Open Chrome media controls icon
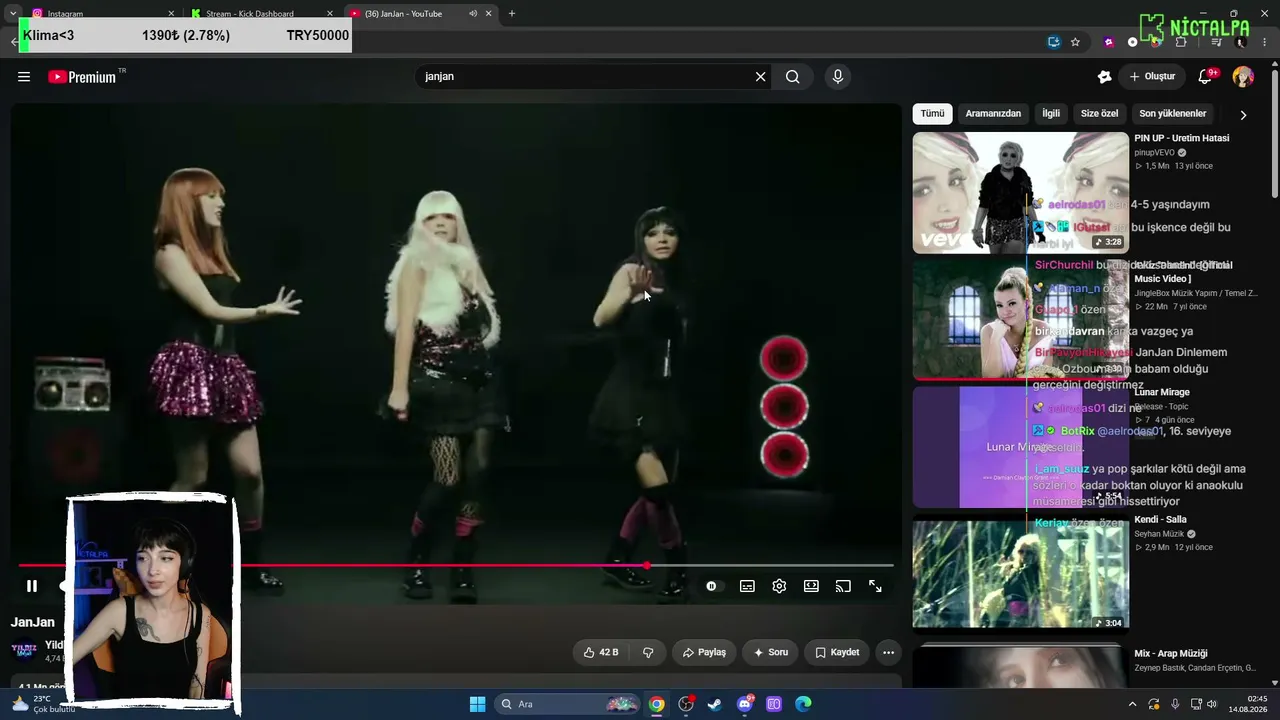Screen dimensions: 1280x720 tap(1216, 42)
